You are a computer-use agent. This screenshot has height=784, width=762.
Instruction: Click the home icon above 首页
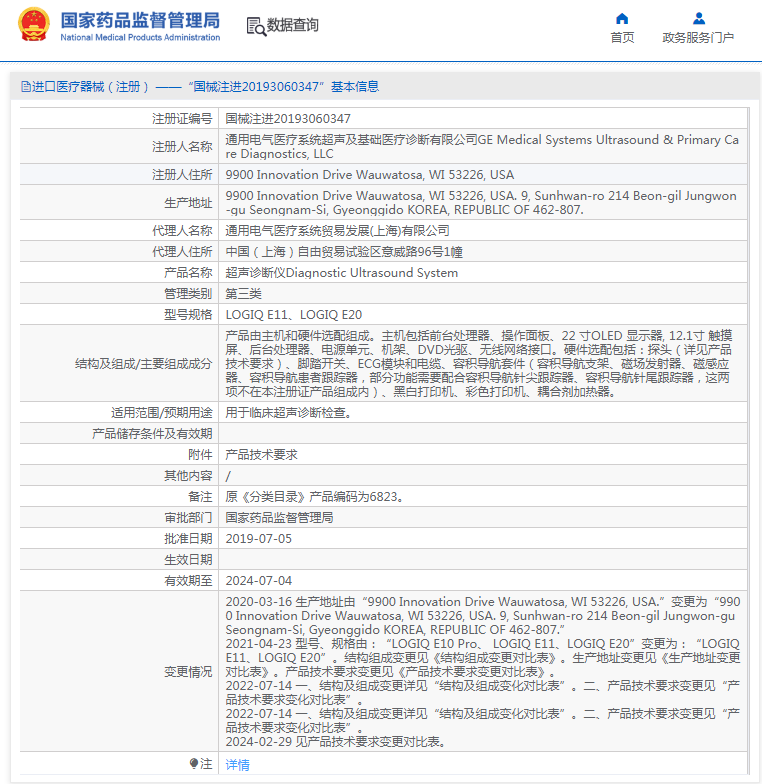[622, 18]
